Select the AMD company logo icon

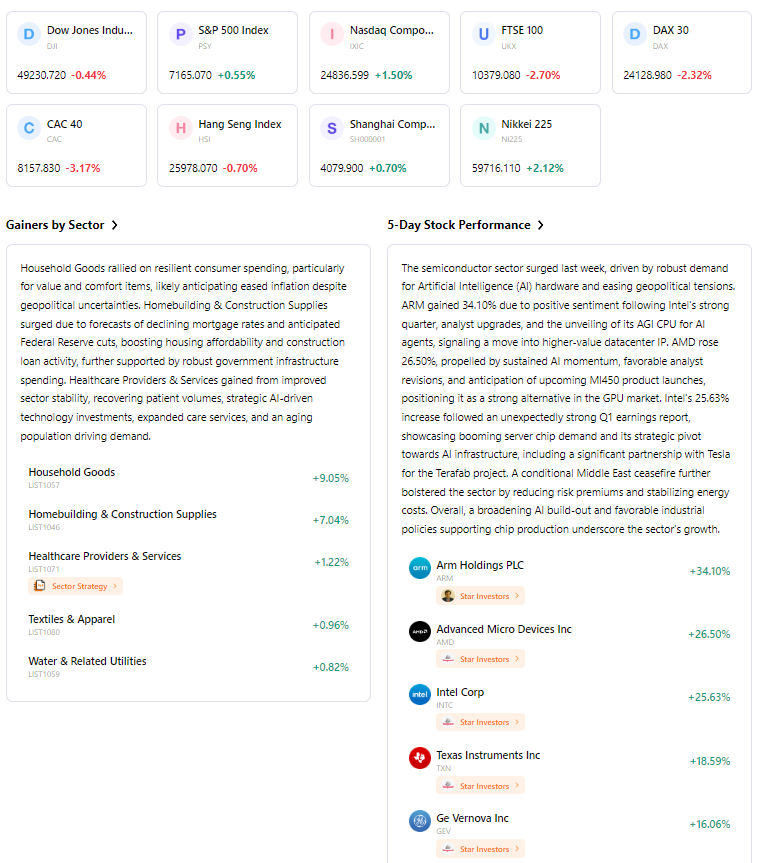click(420, 631)
